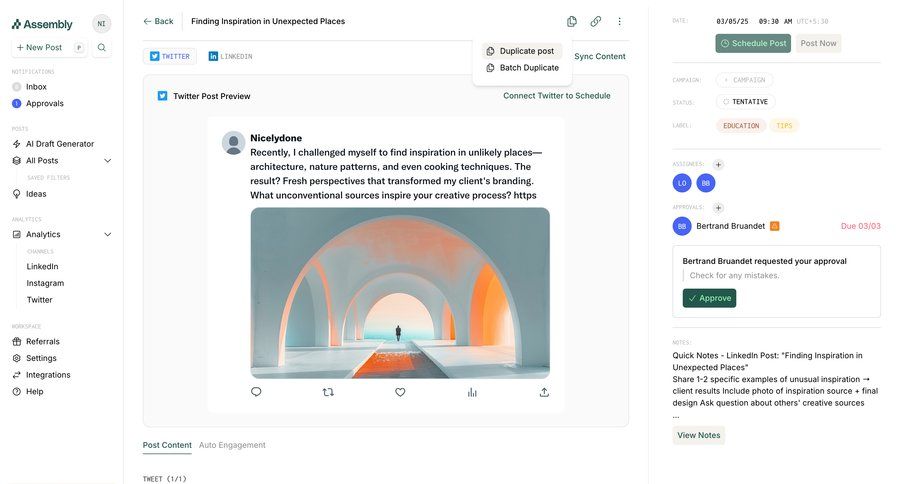Click Schedule Post button

click(x=753, y=43)
